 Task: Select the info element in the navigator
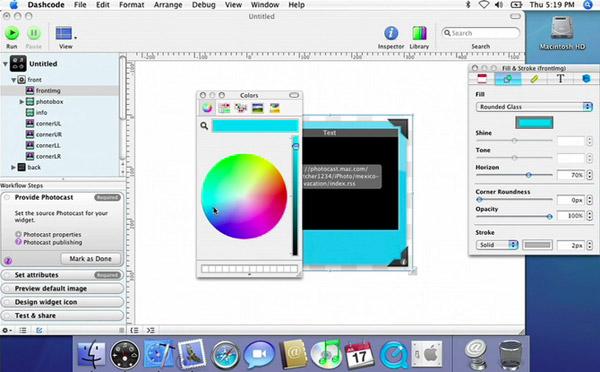tap(41, 113)
